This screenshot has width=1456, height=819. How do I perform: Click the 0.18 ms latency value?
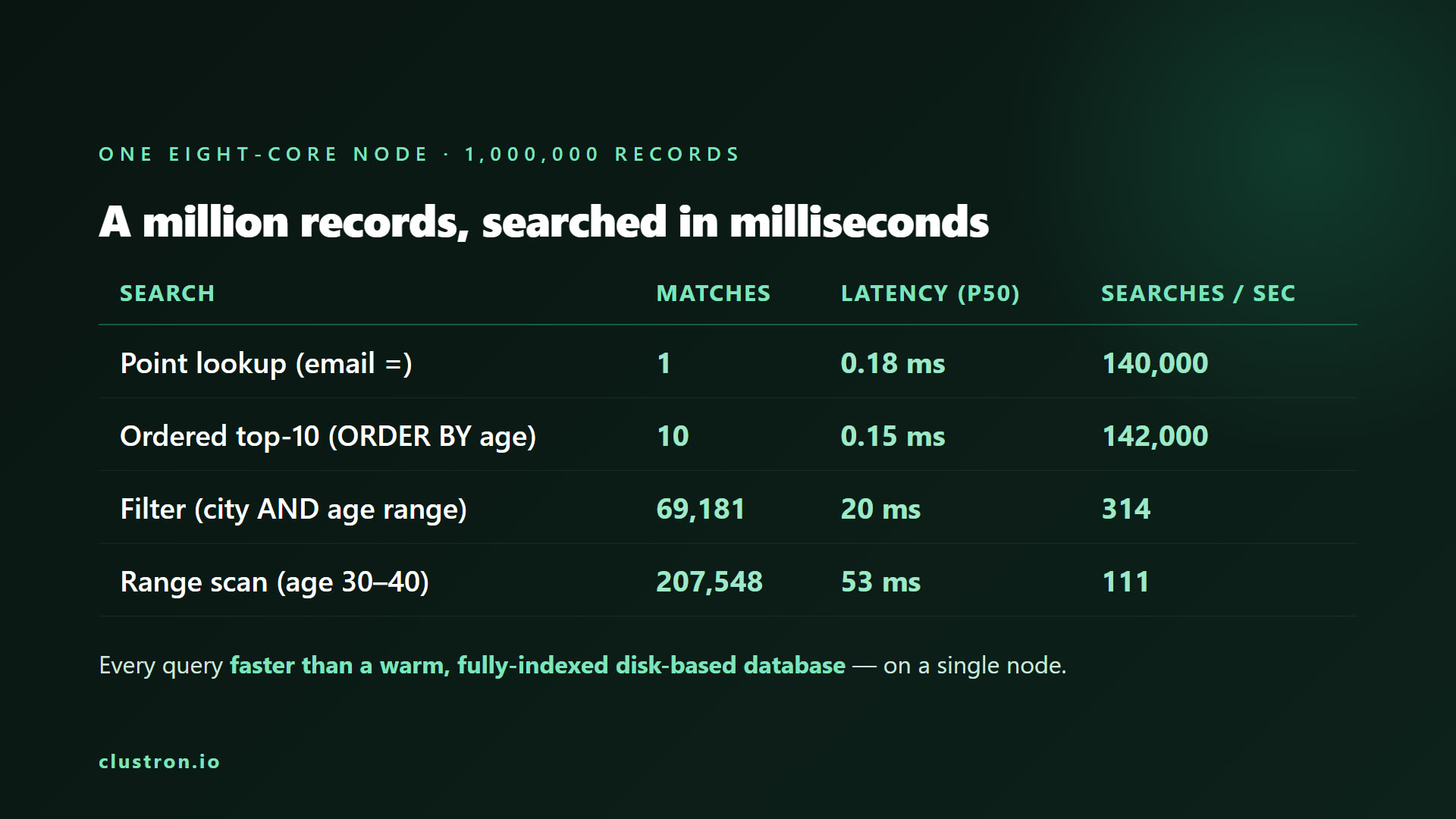pyautogui.click(x=893, y=364)
